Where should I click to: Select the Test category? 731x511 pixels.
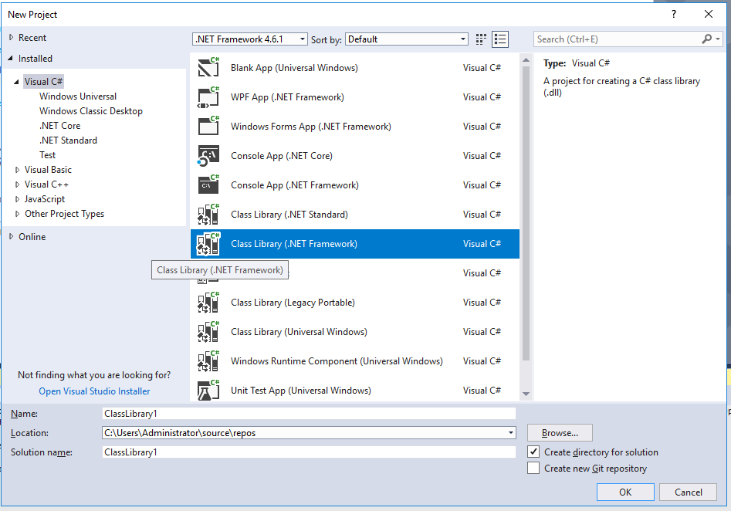(47, 155)
